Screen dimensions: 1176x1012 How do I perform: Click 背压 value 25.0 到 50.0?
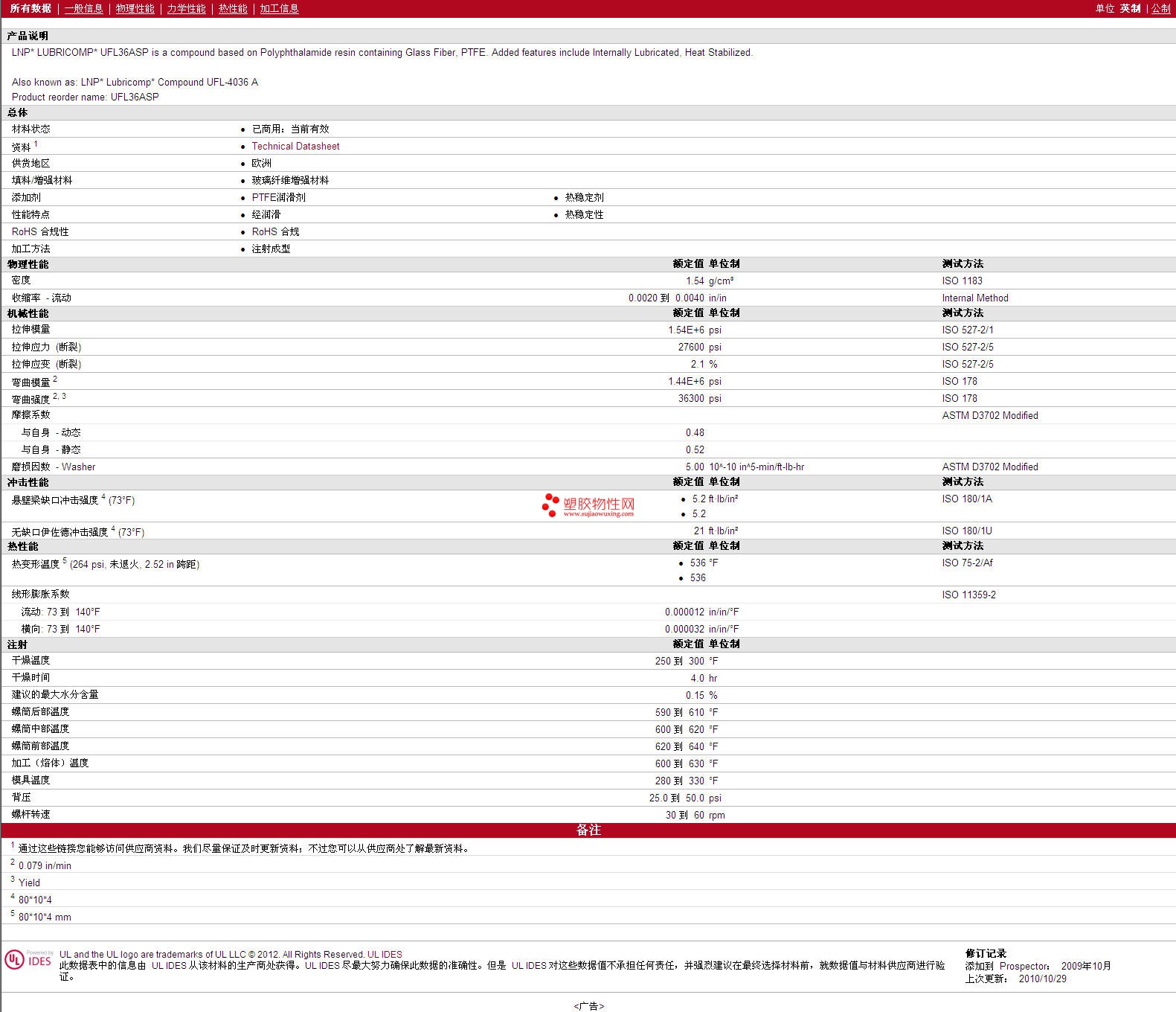676,798
